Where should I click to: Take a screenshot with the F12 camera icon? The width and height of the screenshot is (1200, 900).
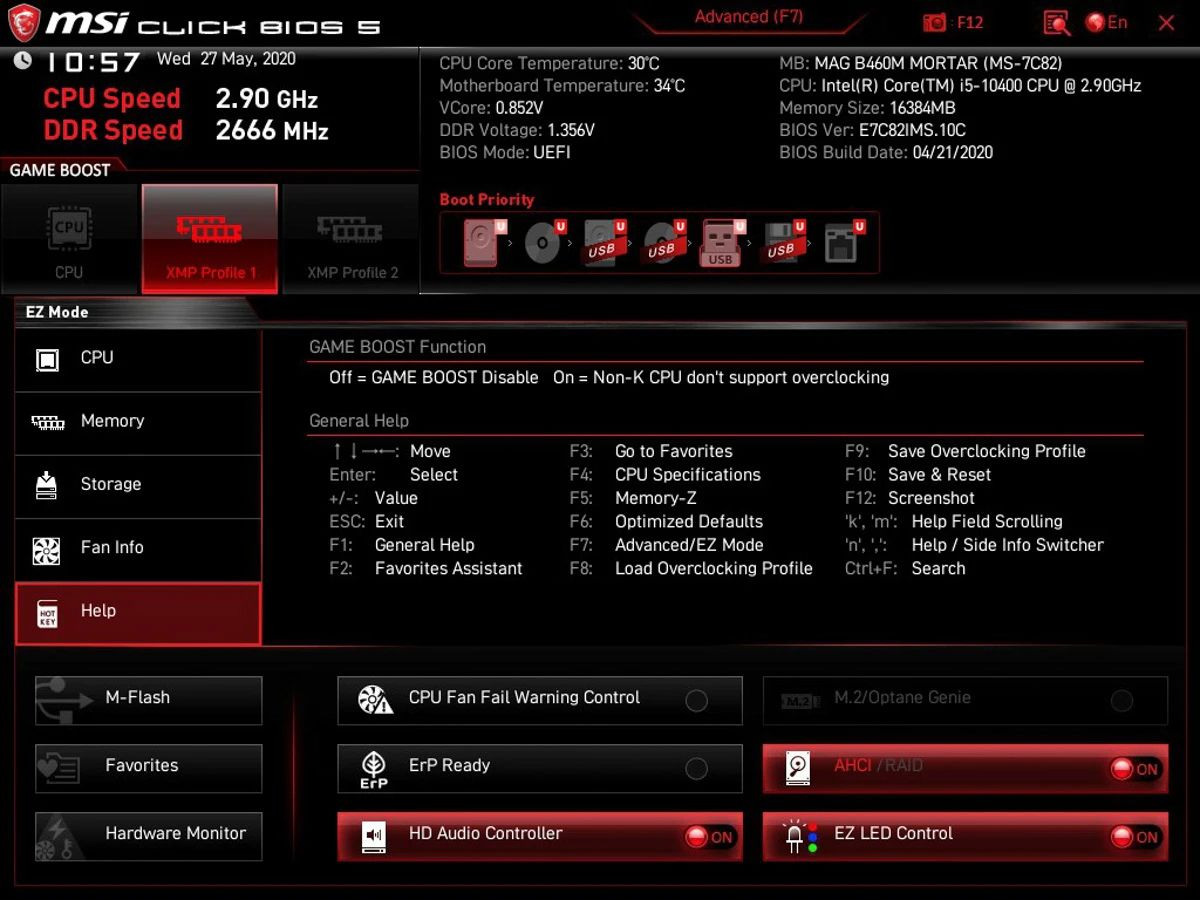[935, 23]
